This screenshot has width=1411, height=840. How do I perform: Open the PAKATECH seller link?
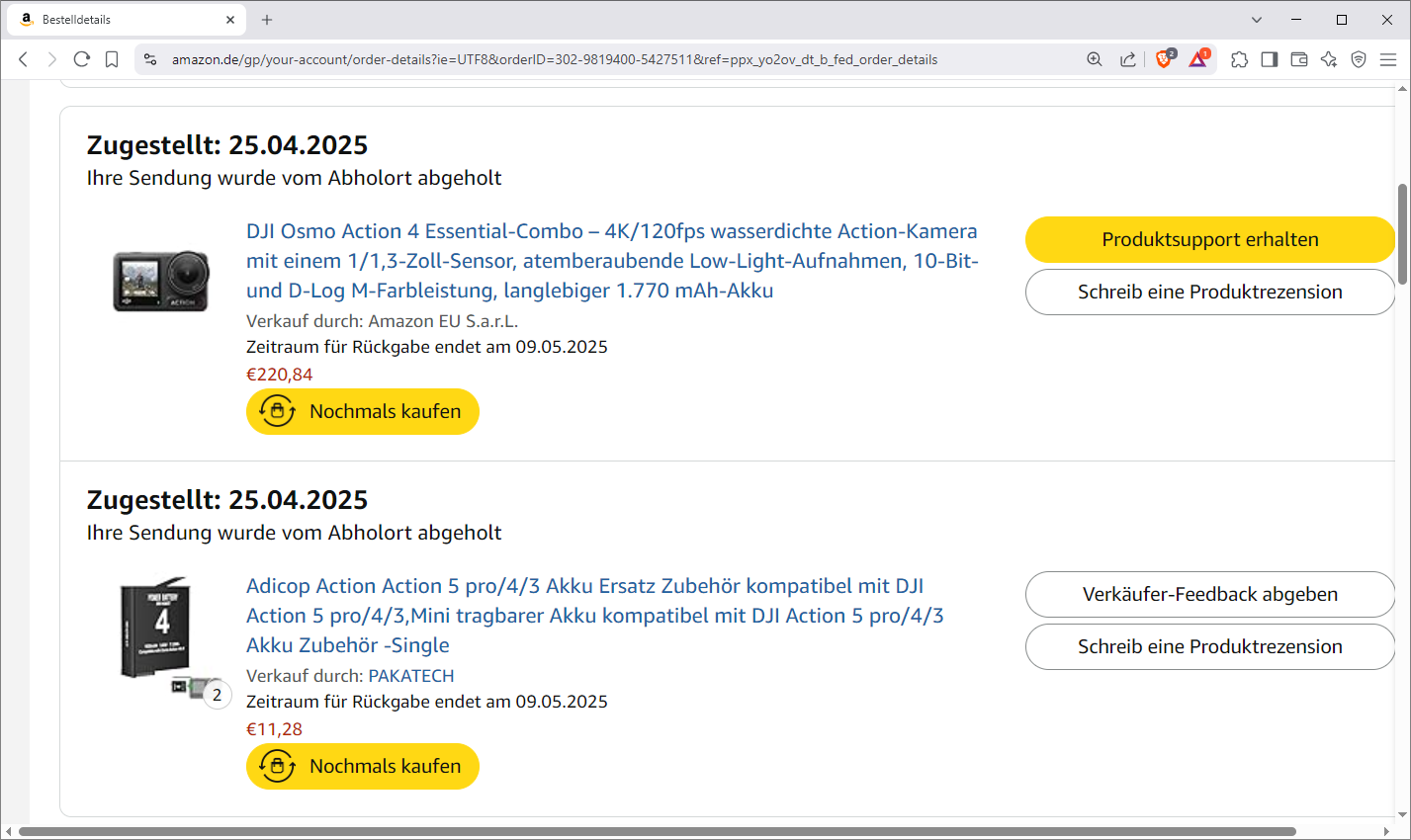[411, 676]
